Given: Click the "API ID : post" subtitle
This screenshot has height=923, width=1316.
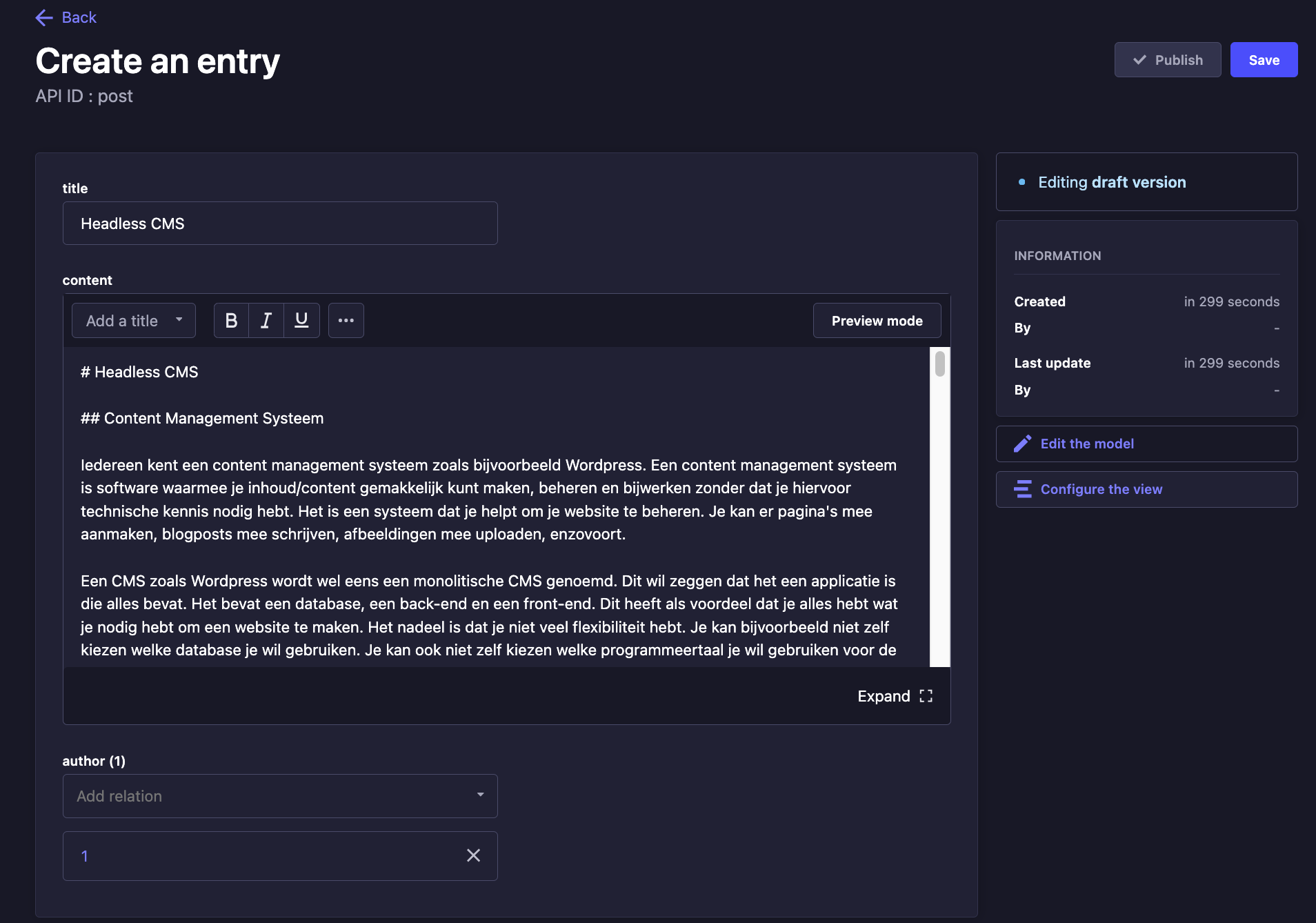Looking at the screenshot, I should pos(84,96).
